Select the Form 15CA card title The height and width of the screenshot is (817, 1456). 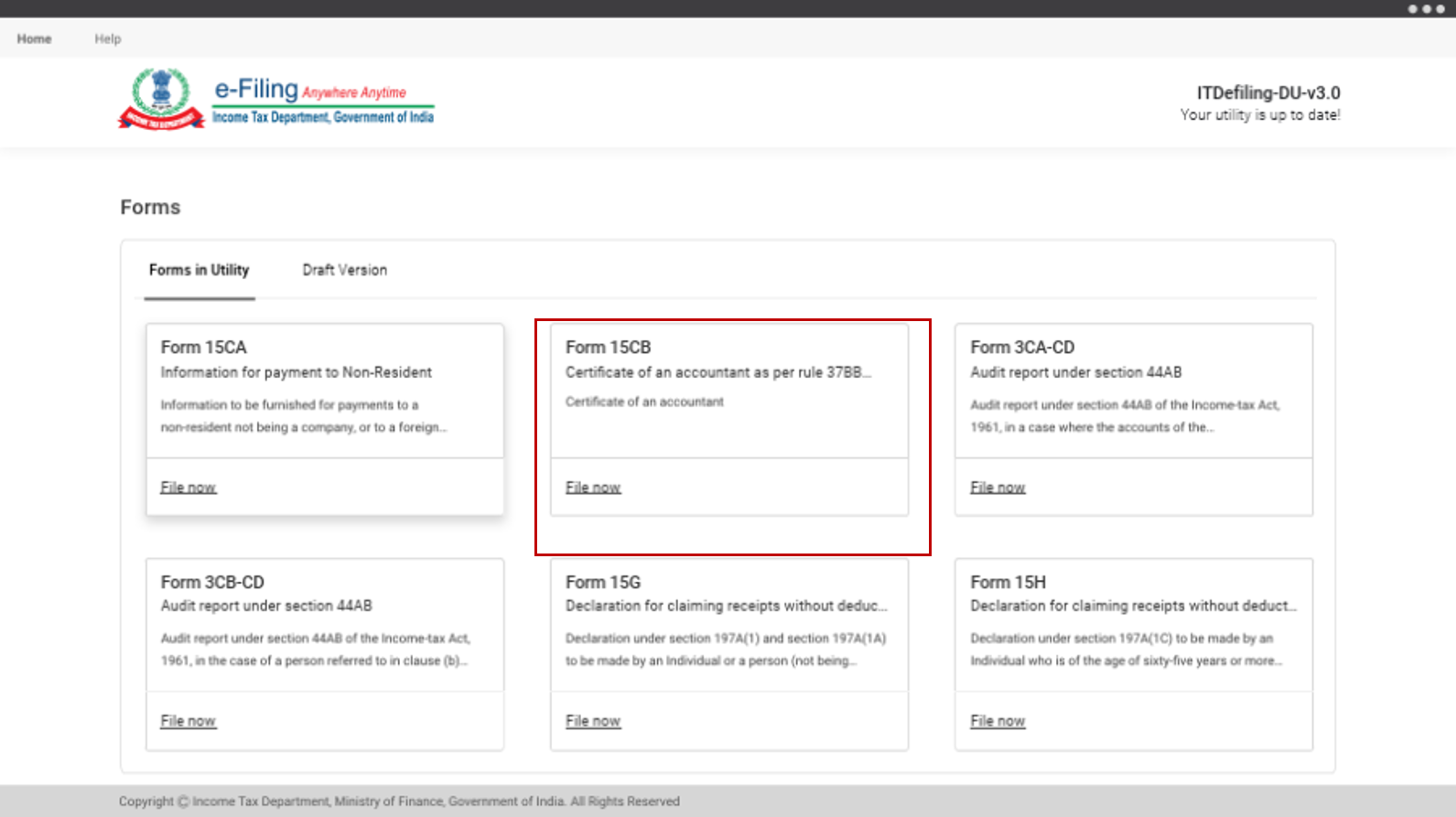click(204, 348)
